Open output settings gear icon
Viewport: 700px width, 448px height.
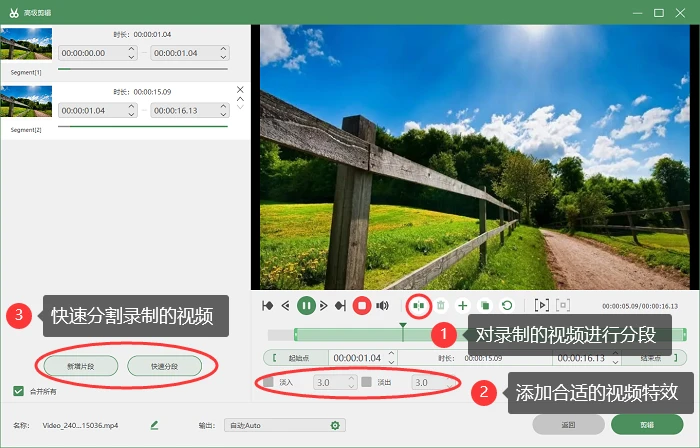coord(335,425)
